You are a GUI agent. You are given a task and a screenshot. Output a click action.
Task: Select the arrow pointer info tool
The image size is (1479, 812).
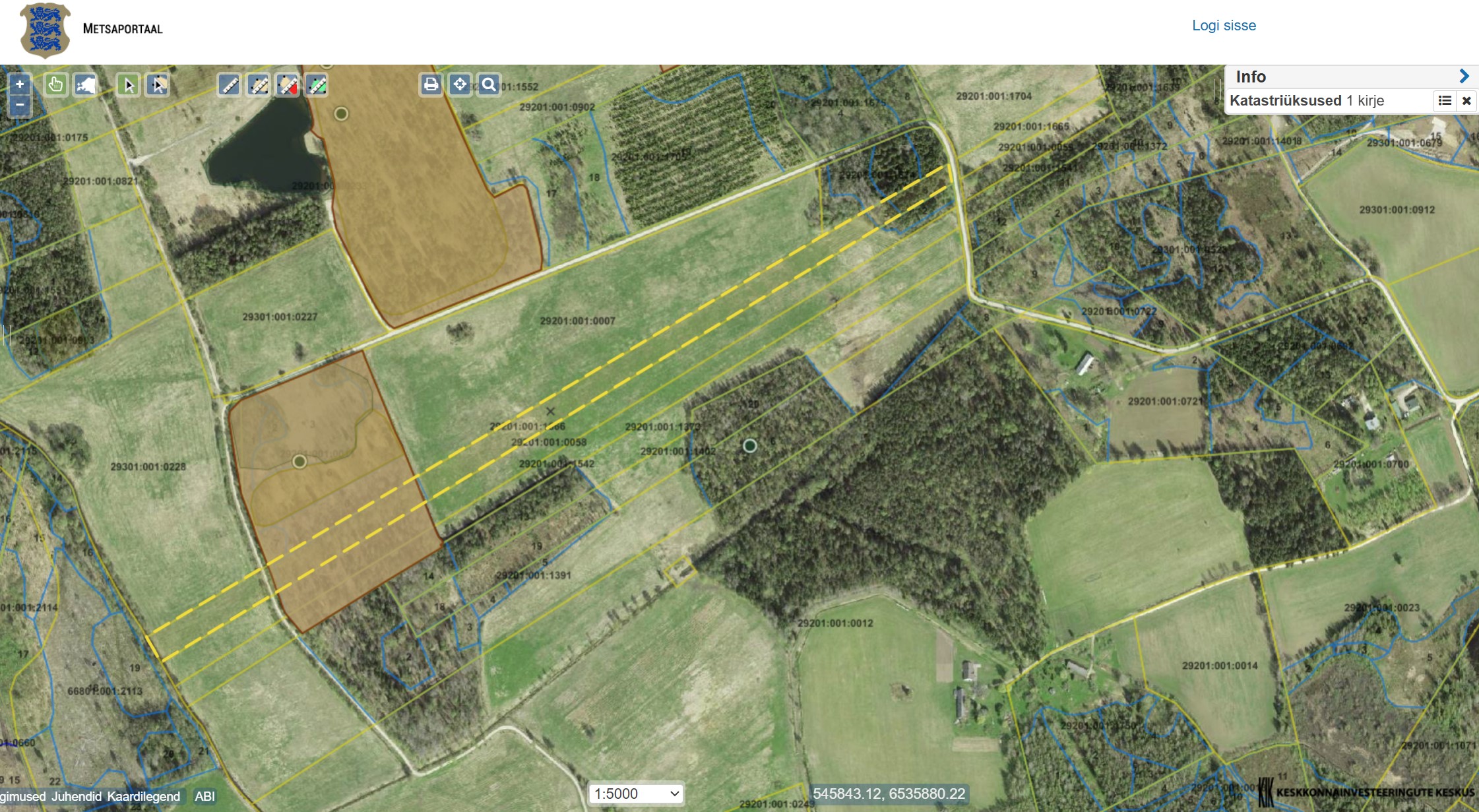pos(129,85)
